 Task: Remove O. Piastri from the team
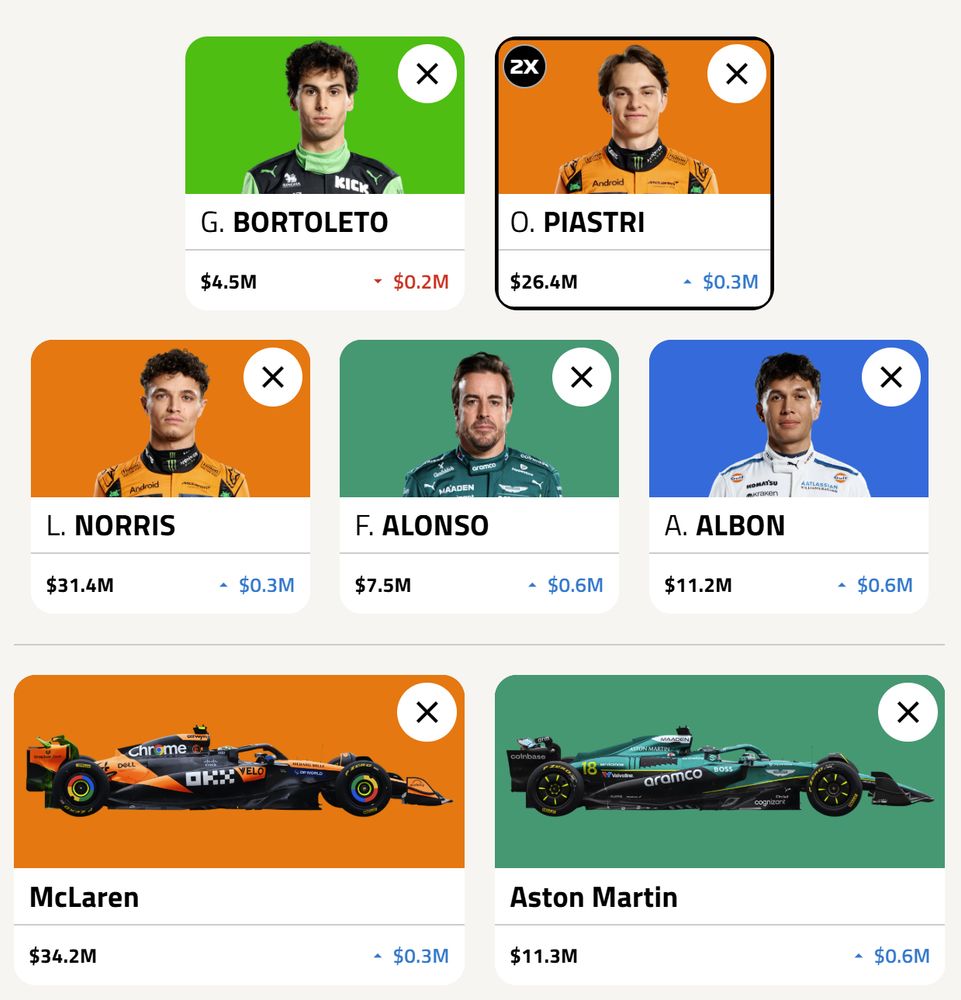(736, 74)
